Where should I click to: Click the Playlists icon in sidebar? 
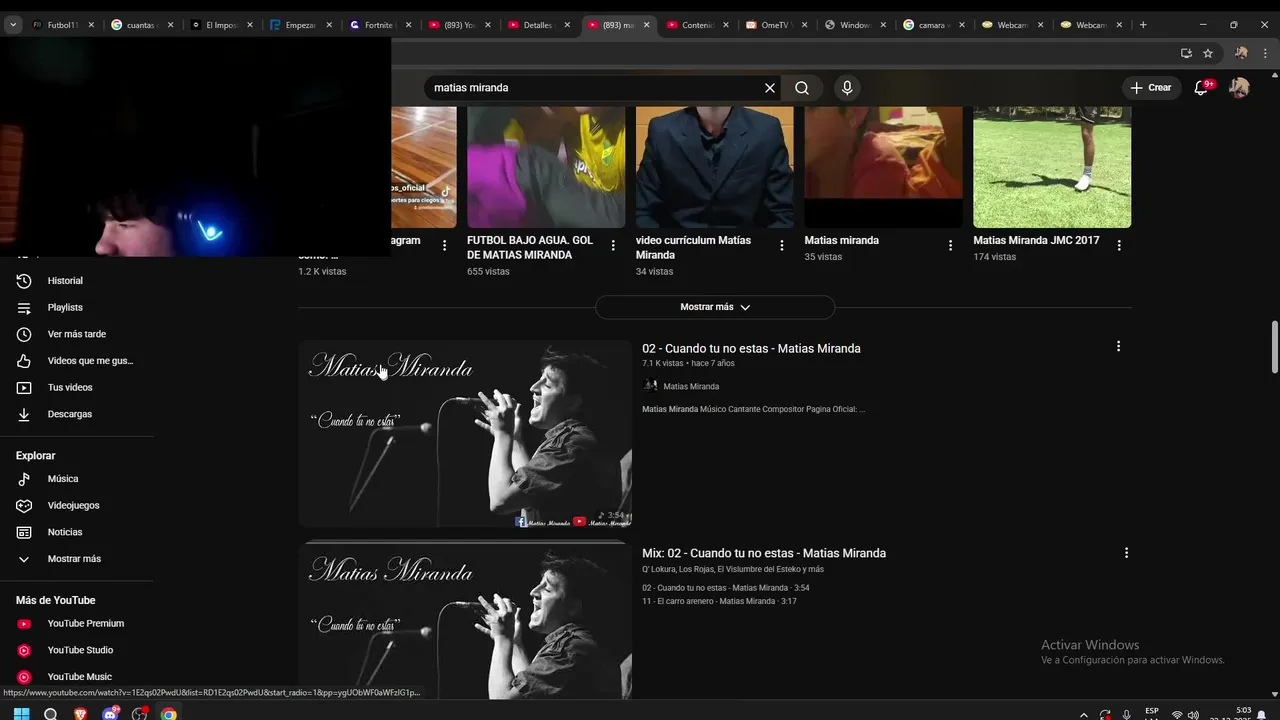point(24,308)
